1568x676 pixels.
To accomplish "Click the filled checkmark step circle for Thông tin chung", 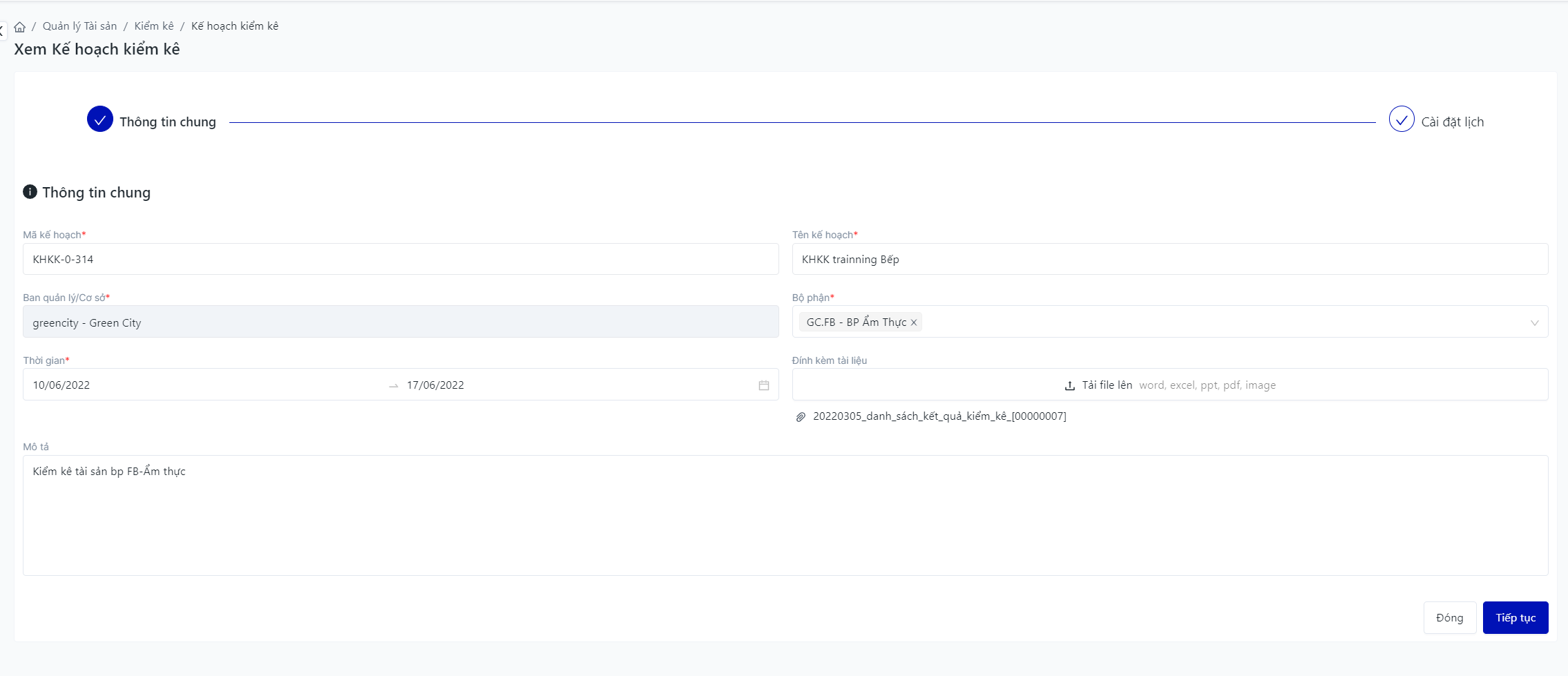I will [100, 119].
